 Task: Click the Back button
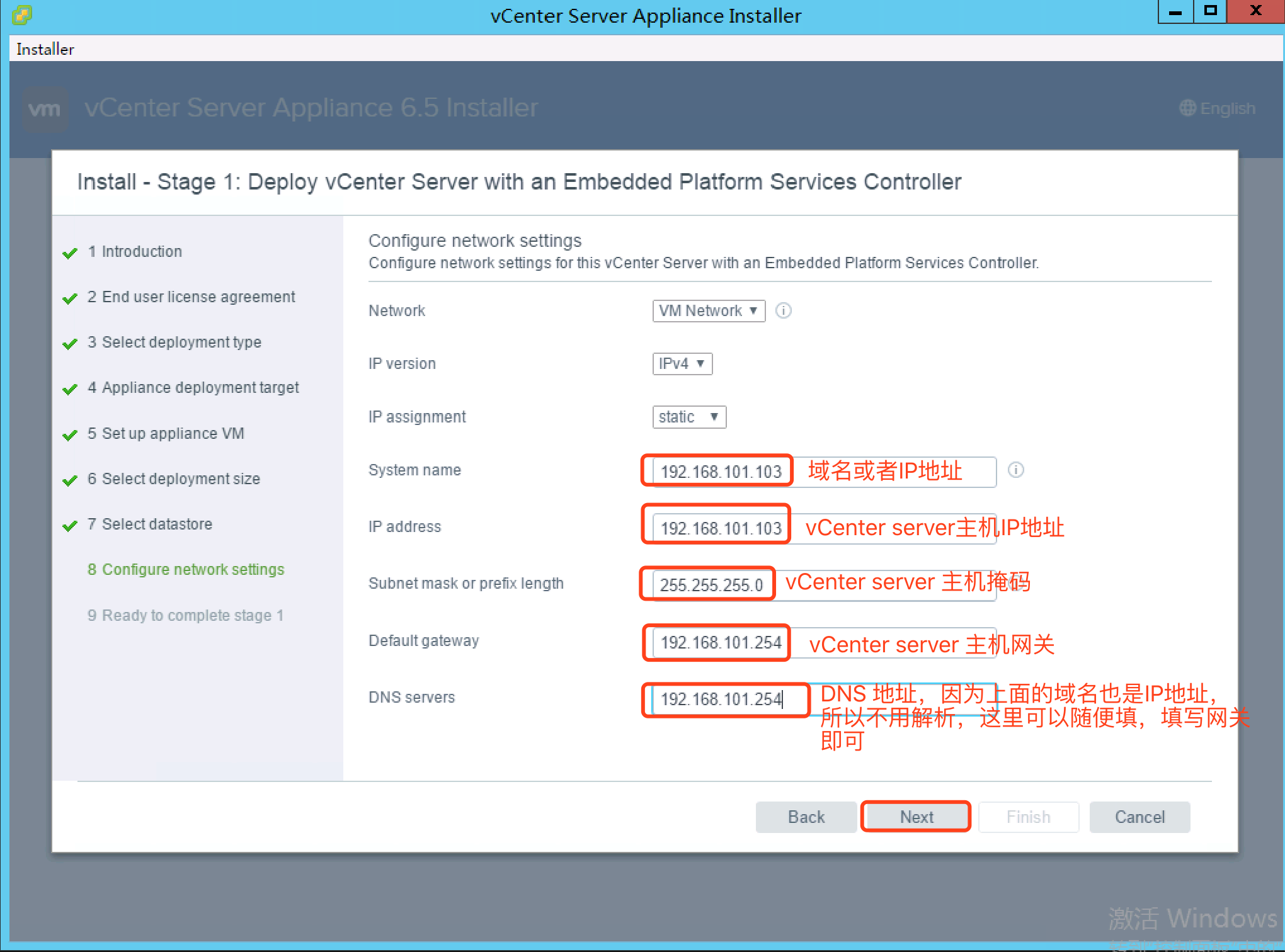(806, 817)
